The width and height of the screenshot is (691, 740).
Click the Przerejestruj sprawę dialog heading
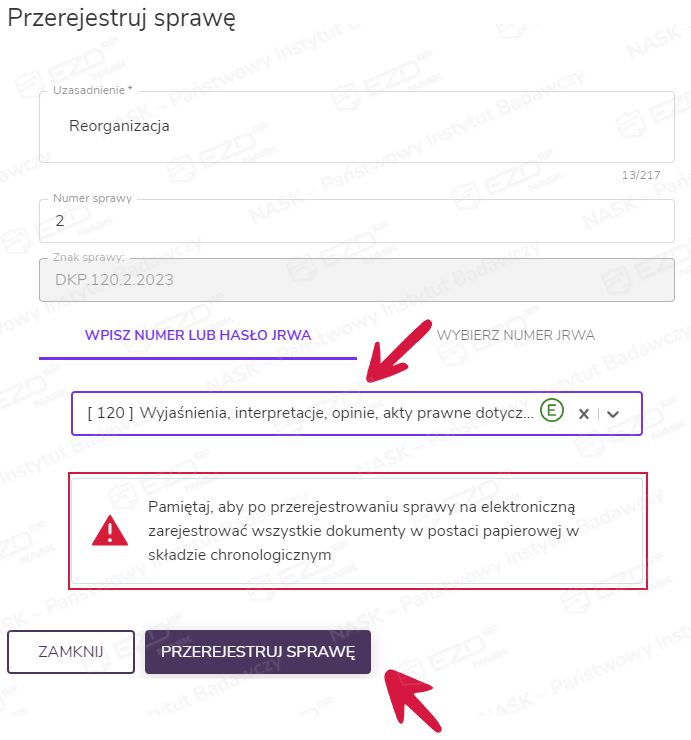pyautogui.click(x=122, y=20)
